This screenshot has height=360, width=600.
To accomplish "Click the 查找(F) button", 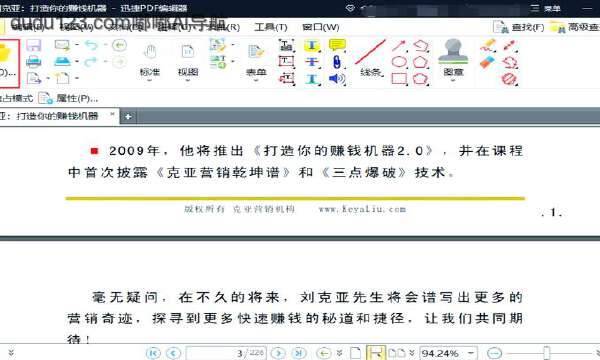I will (518, 27).
